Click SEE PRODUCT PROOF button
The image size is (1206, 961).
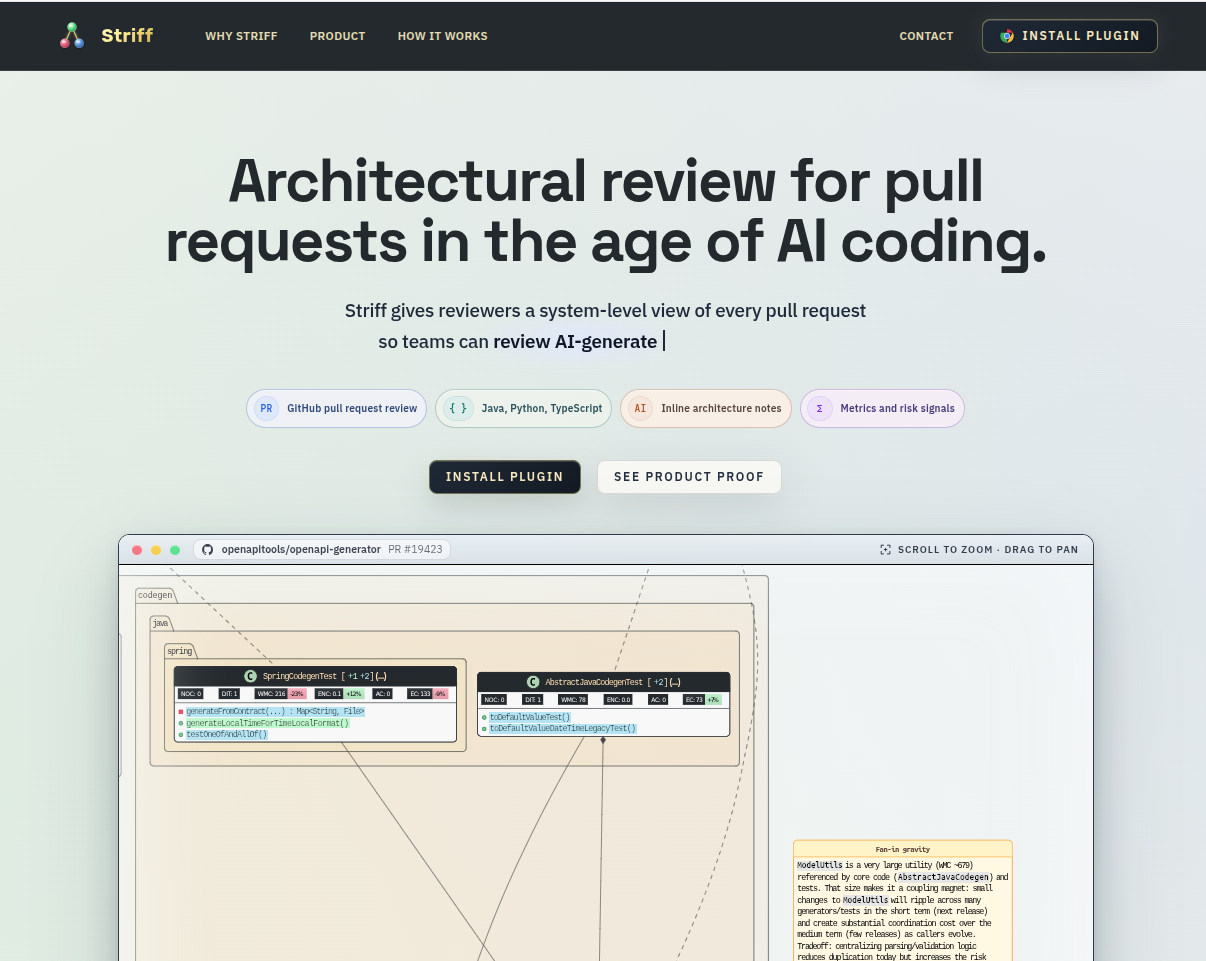click(x=689, y=477)
